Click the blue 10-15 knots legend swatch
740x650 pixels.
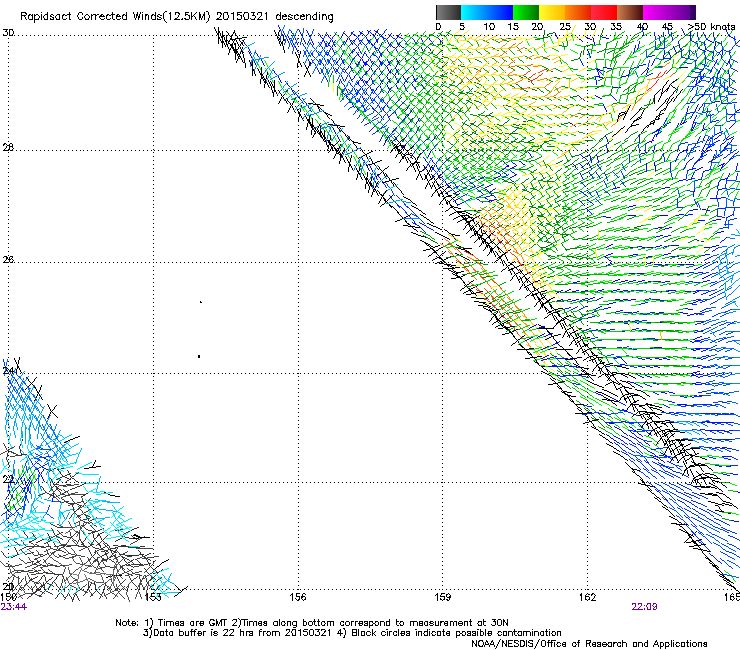(500, 12)
